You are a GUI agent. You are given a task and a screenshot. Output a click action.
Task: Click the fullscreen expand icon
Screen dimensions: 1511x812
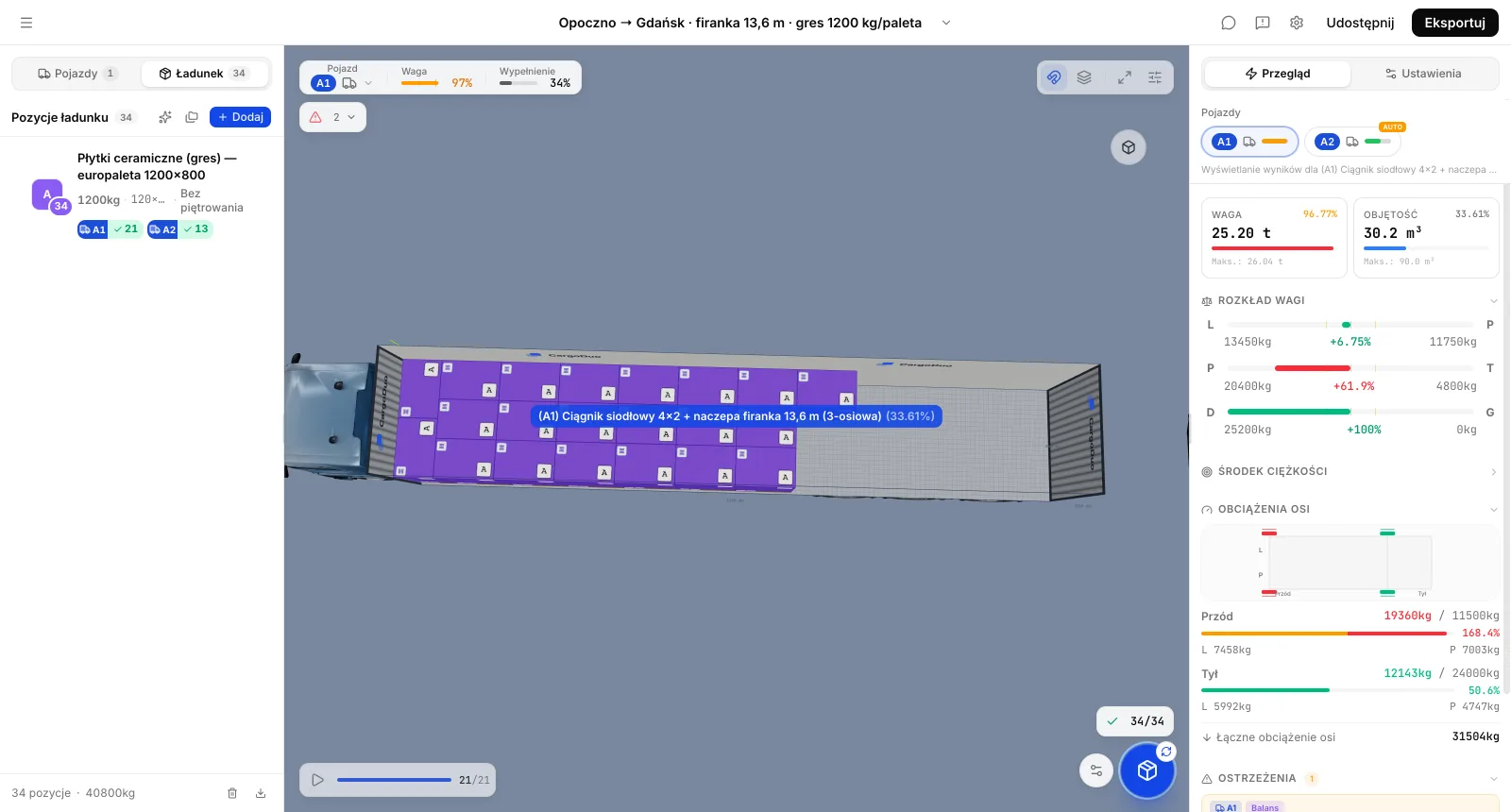[x=1125, y=77]
